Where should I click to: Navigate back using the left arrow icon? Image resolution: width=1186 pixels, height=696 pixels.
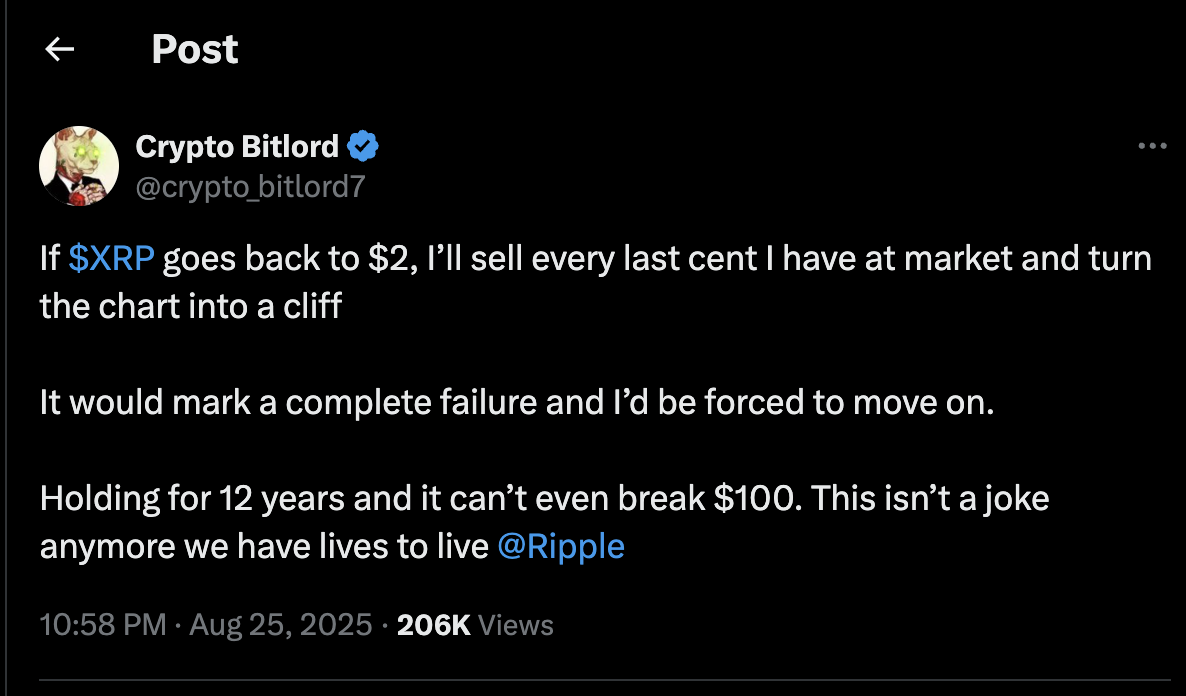(59, 48)
